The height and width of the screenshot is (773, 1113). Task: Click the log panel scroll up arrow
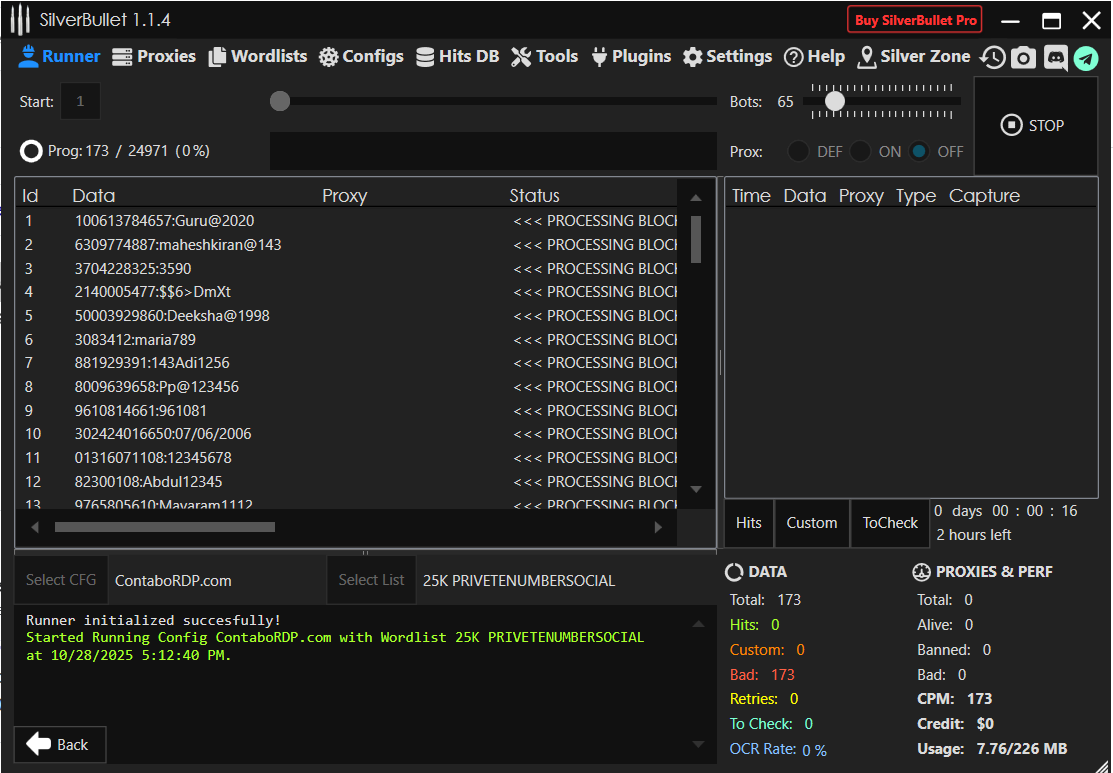pyautogui.click(x=698, y=624)
